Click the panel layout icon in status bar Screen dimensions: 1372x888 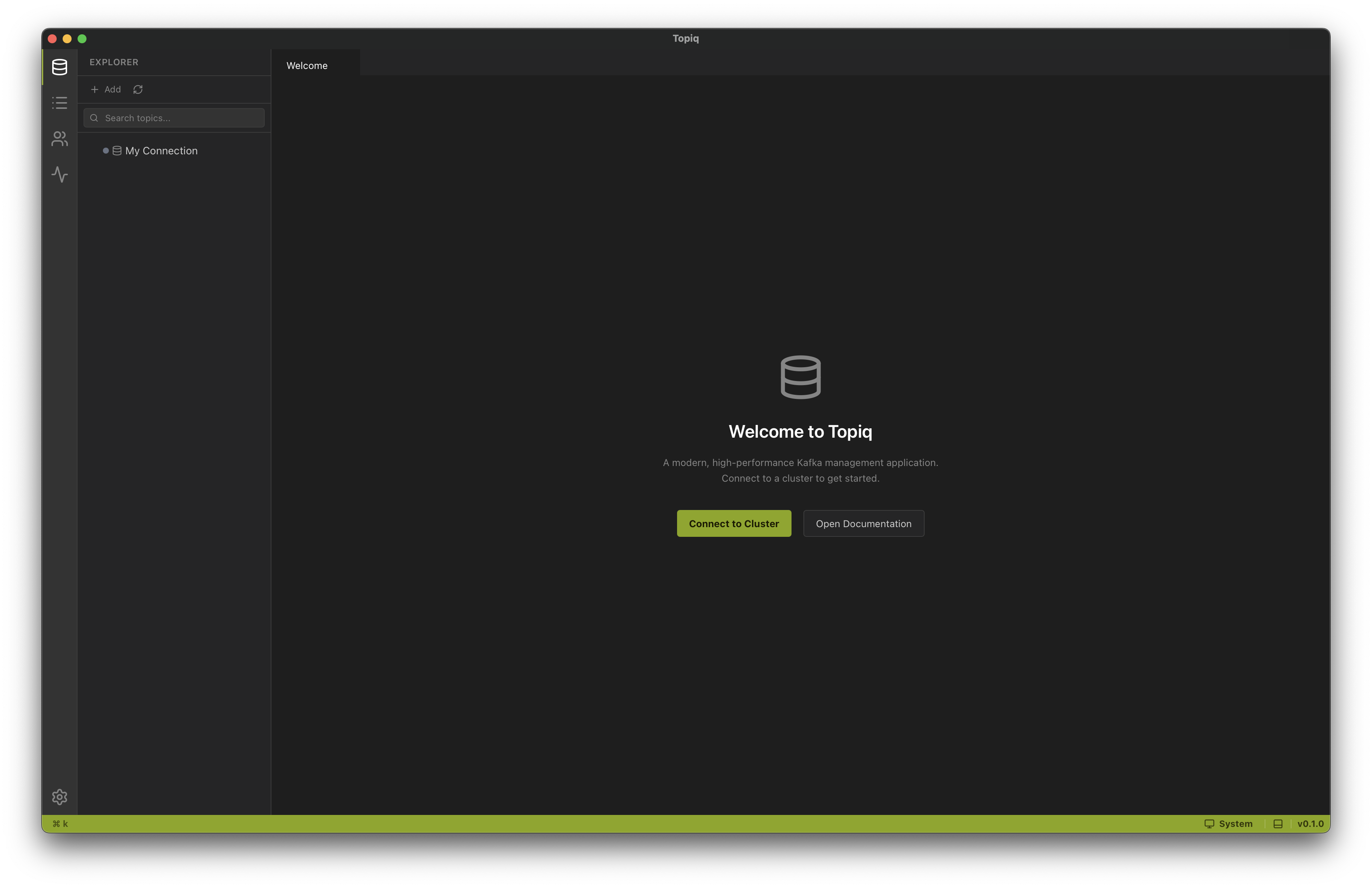[1278, 824]
